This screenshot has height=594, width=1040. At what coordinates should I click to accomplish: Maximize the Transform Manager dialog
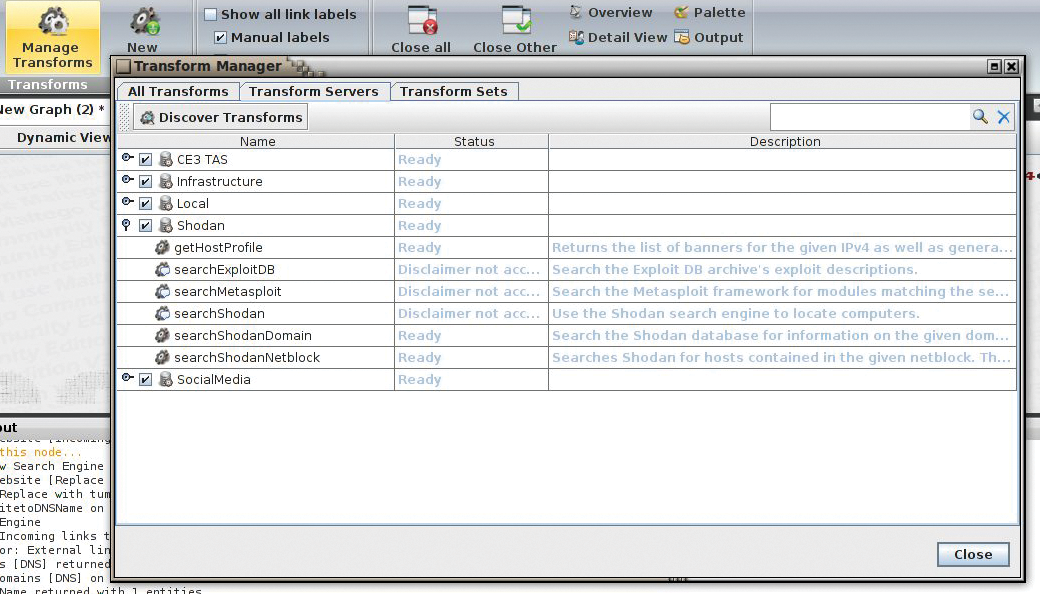click(994, 66)
